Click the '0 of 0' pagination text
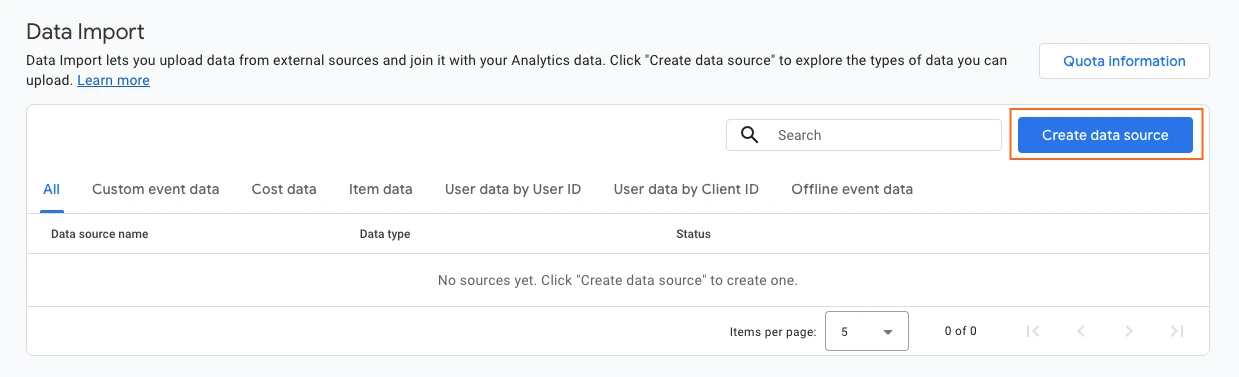This screenshot has width=1239, height=377. [960, 331]
